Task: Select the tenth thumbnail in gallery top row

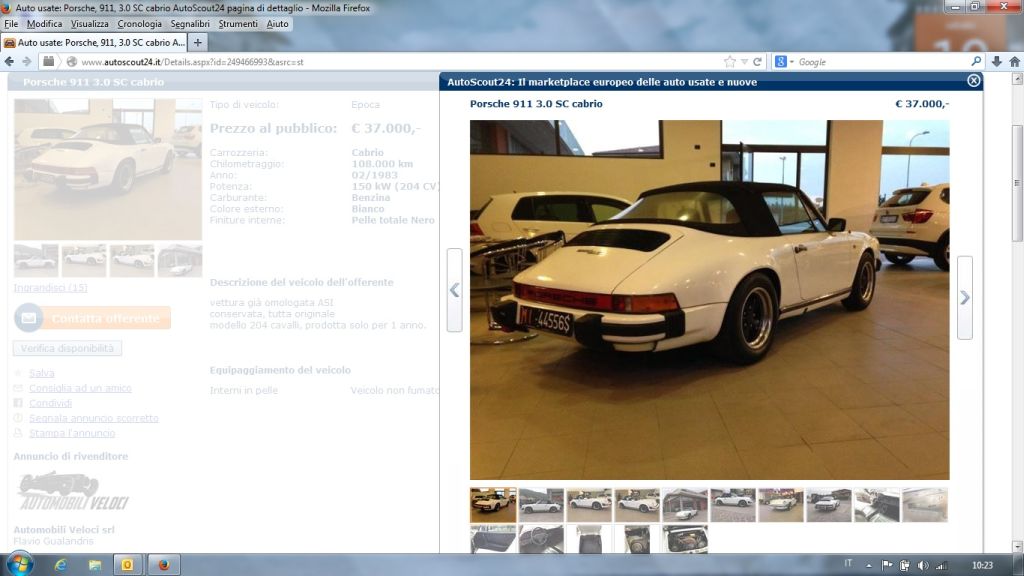Action: point(925,505)
